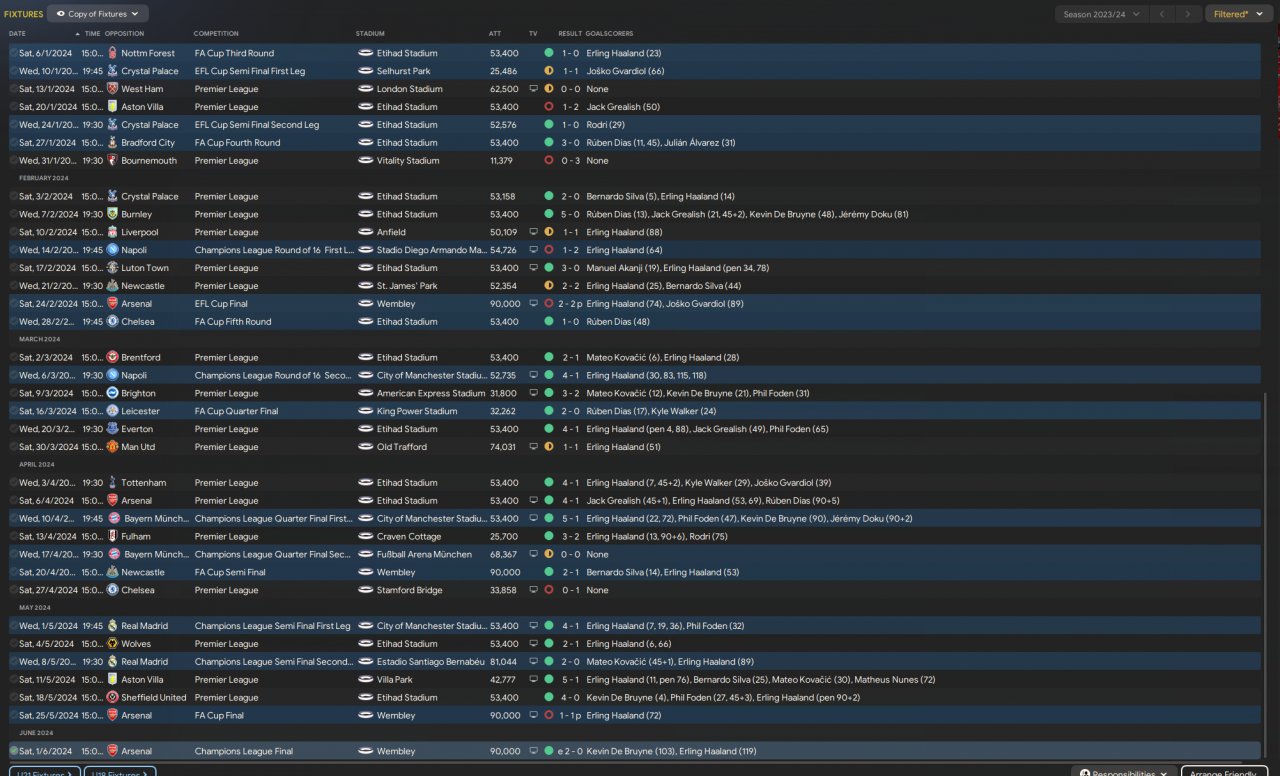Open the Responsibilities dropdown
The height and width of the screenshot is (776, 1280).
point(1124,773)
